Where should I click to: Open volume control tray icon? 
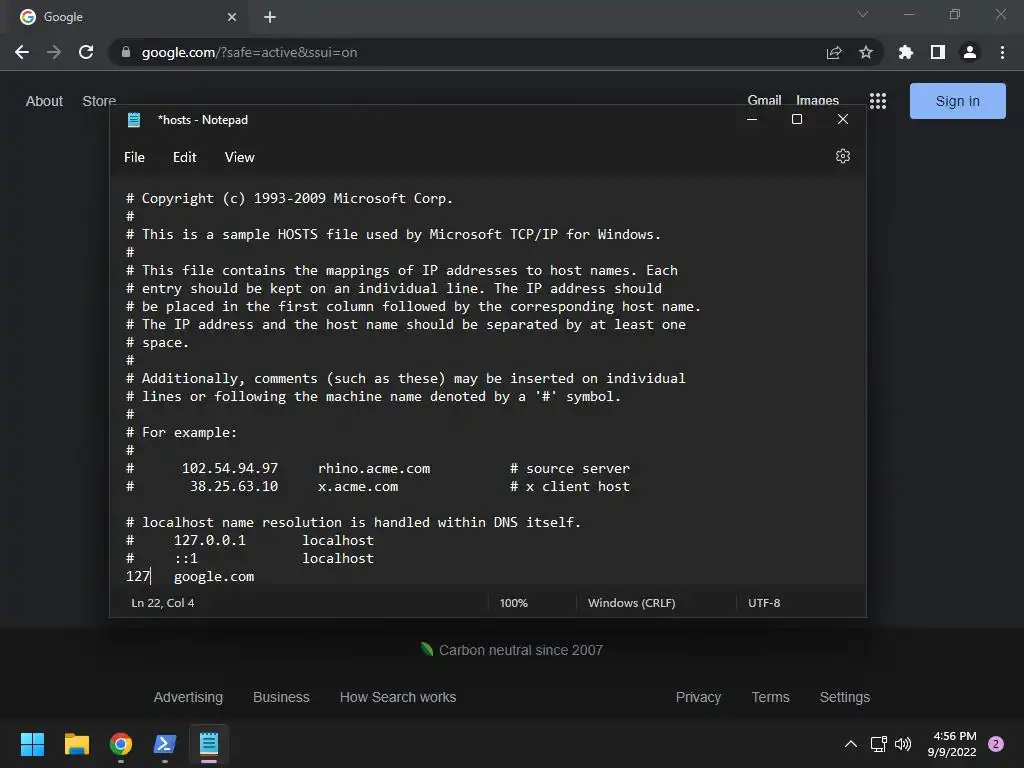point(903,744)
